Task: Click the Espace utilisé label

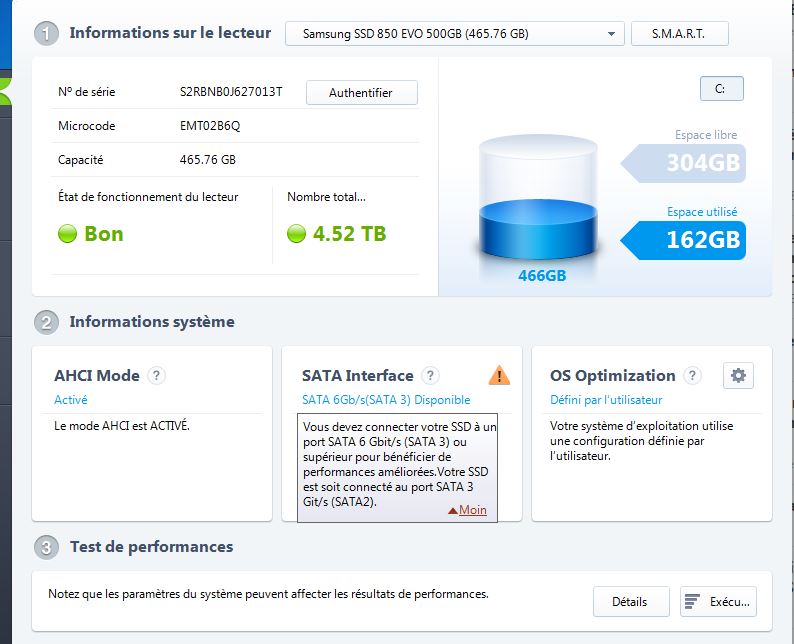Action: [x=702, y=212]
